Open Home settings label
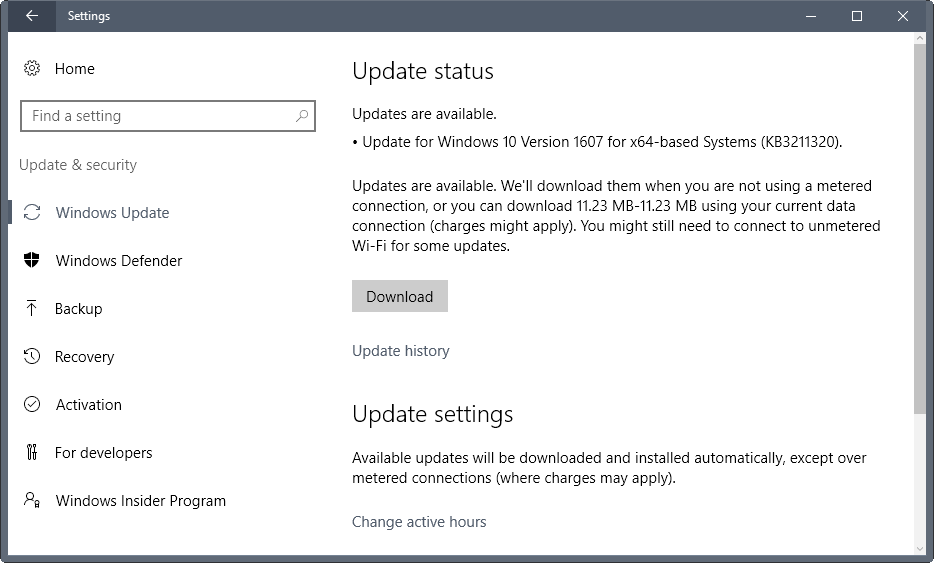The image size is (934, 563). 74,69
